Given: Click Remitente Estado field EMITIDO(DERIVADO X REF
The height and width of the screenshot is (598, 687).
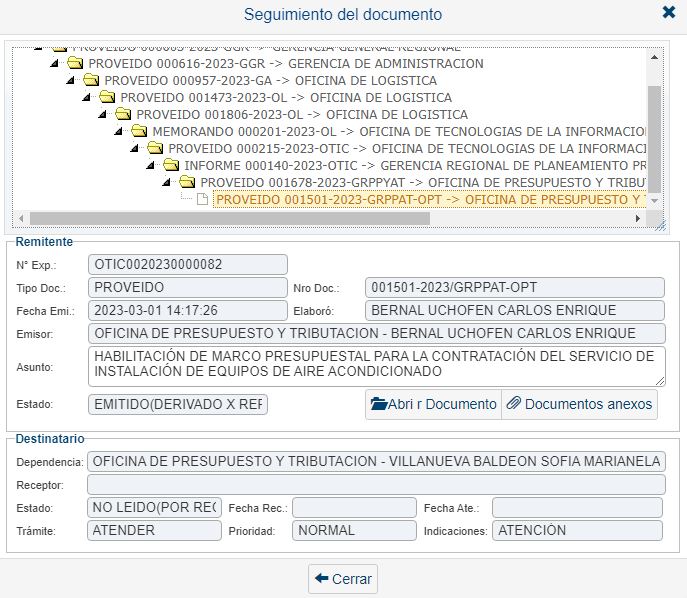Looking at the screenshot, I should coord(177,404).
